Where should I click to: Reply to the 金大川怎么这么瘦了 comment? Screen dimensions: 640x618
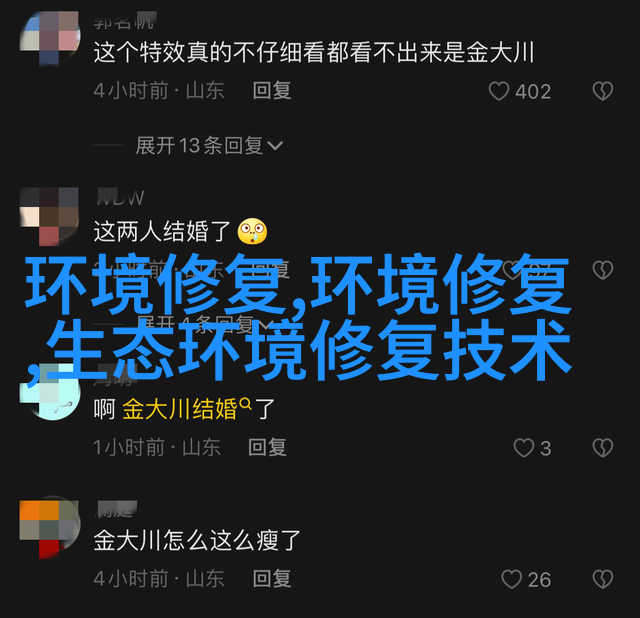click(x=272, y=578)
